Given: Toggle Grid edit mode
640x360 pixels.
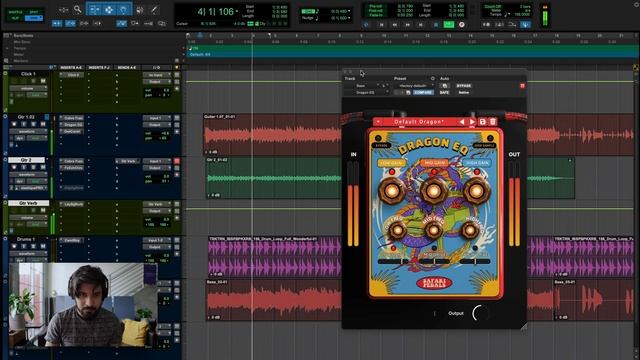Looking at the screenshot, I should (x=33, y=18).
